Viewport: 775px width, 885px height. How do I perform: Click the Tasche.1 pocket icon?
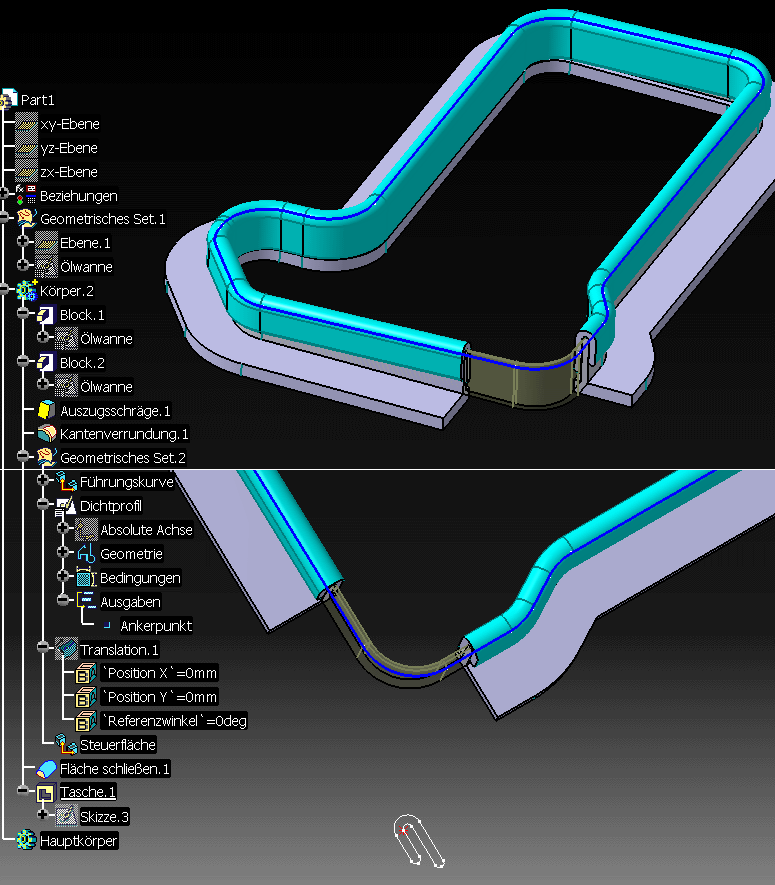[45, 793]
